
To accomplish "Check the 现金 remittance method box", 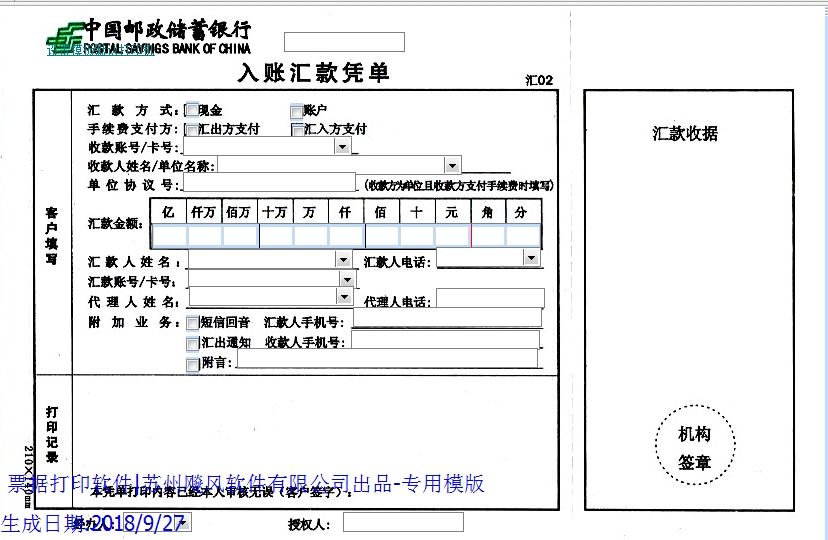I will click(192, 111).
